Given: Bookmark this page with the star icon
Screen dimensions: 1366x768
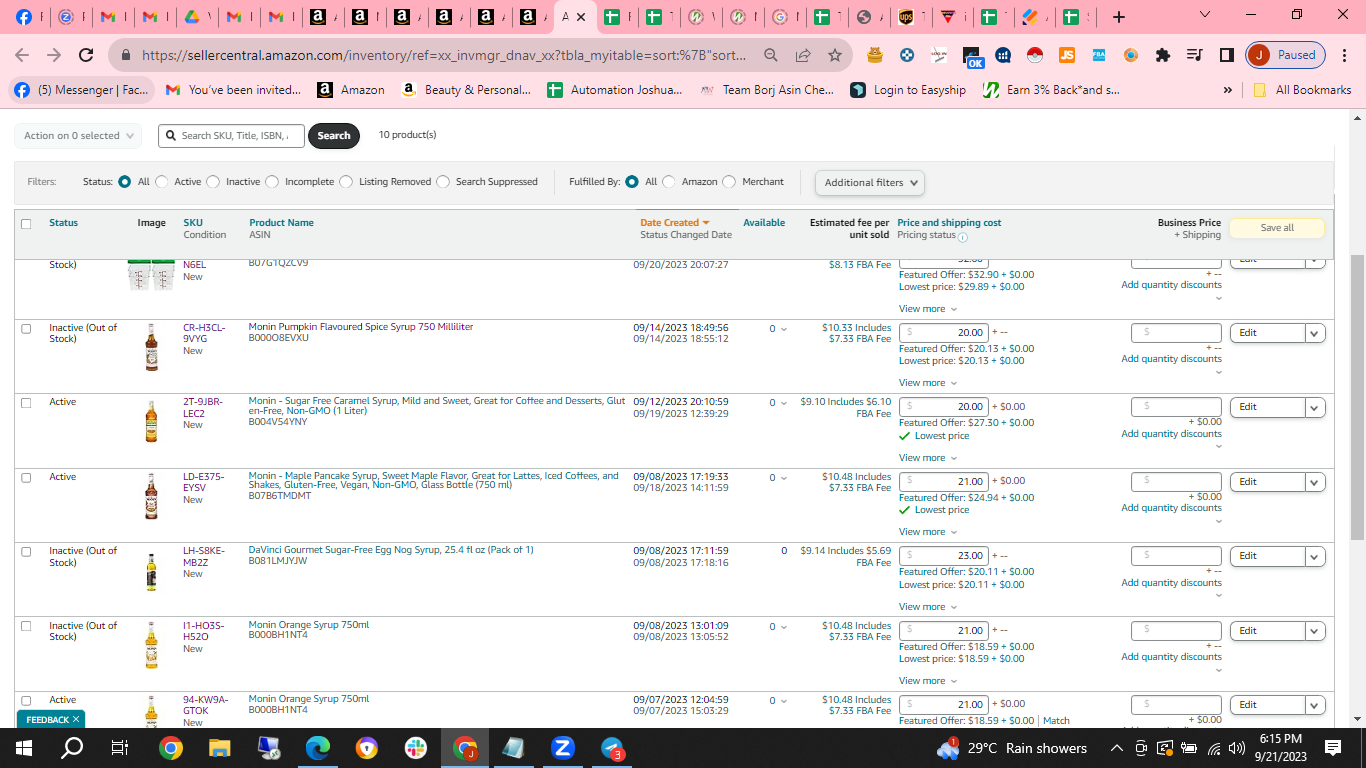Looking at the screenshot, I should pos(835,56).
